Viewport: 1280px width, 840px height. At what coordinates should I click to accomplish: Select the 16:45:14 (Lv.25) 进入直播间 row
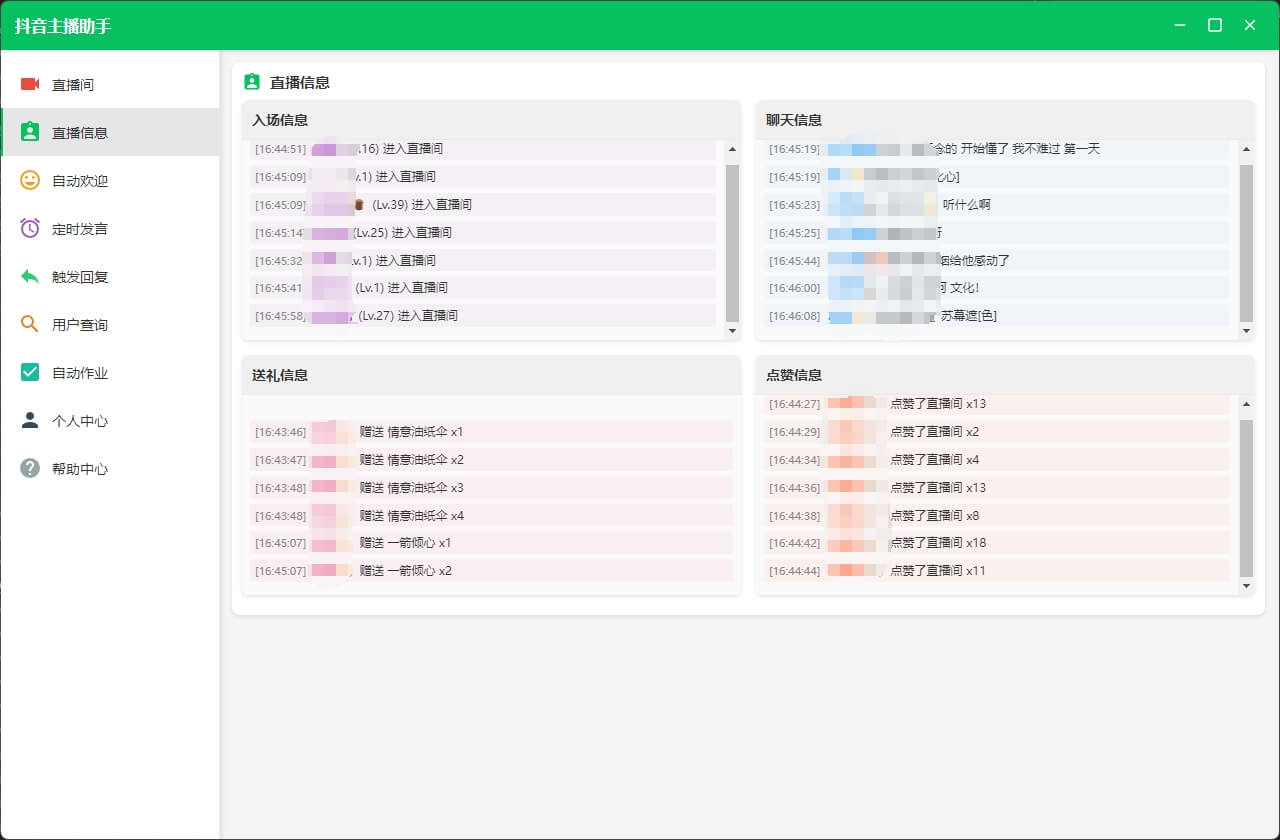[482, 232]
